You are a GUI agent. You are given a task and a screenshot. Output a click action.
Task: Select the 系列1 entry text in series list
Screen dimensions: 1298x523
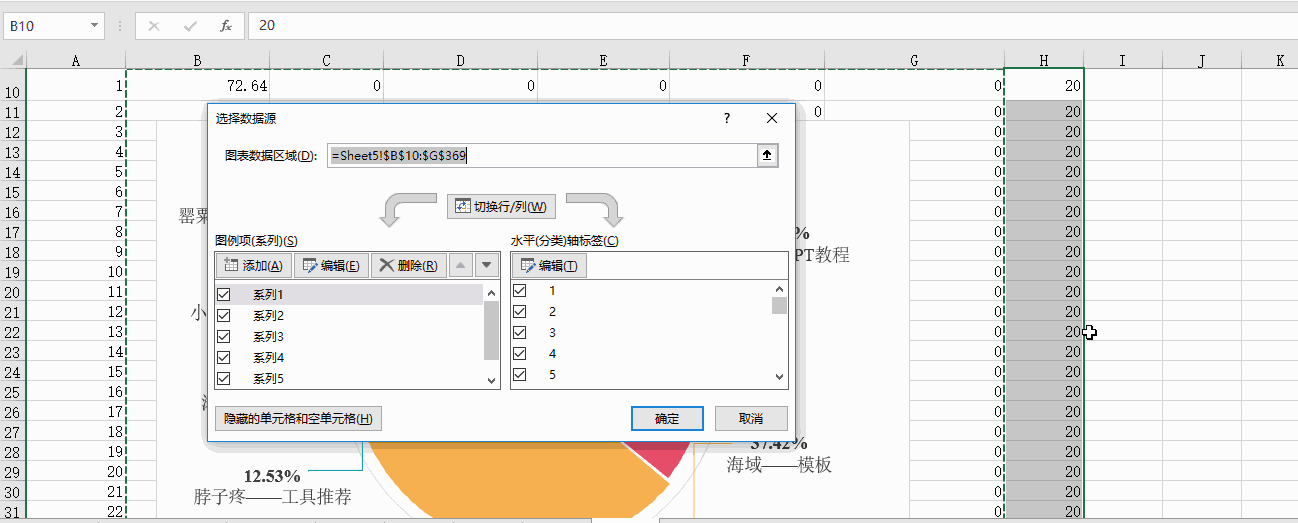[268, 295]
